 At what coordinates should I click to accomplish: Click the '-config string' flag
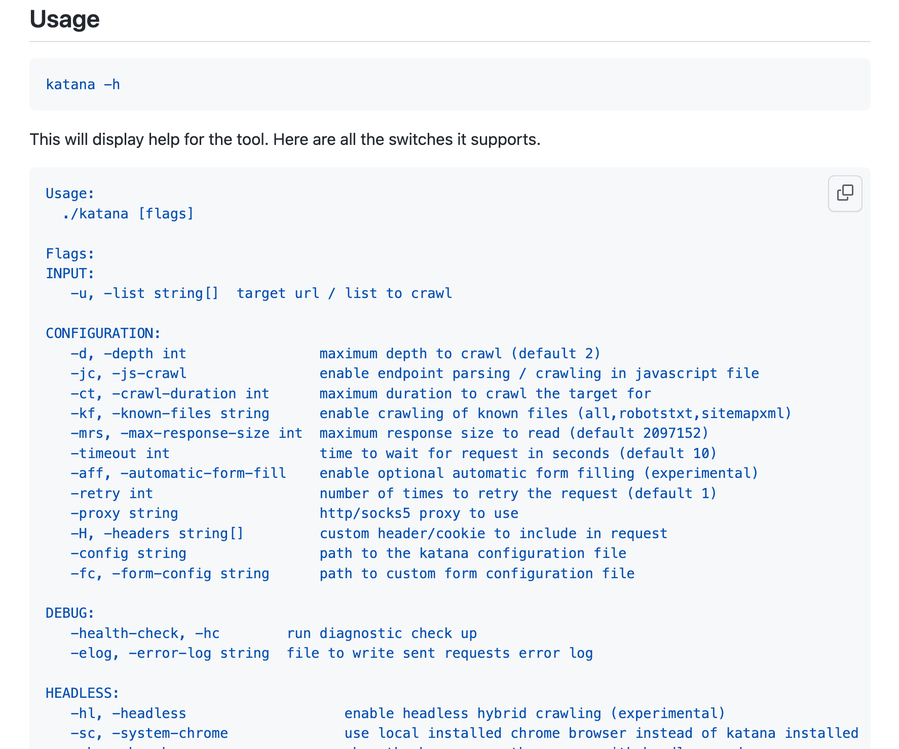(x=128, y=553)
